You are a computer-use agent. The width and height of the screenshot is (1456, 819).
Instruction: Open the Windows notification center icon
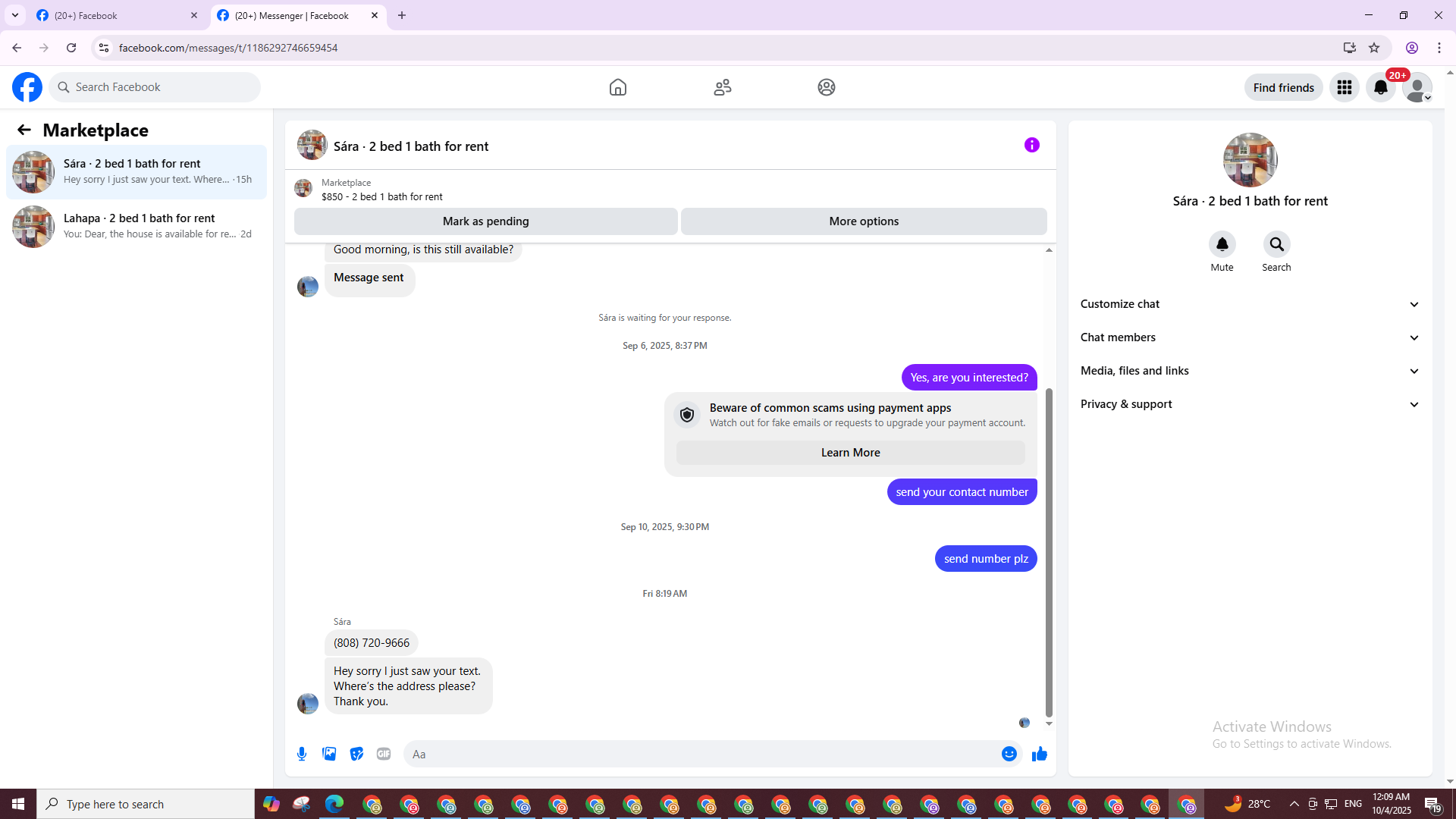click(x=1432, y=804)
